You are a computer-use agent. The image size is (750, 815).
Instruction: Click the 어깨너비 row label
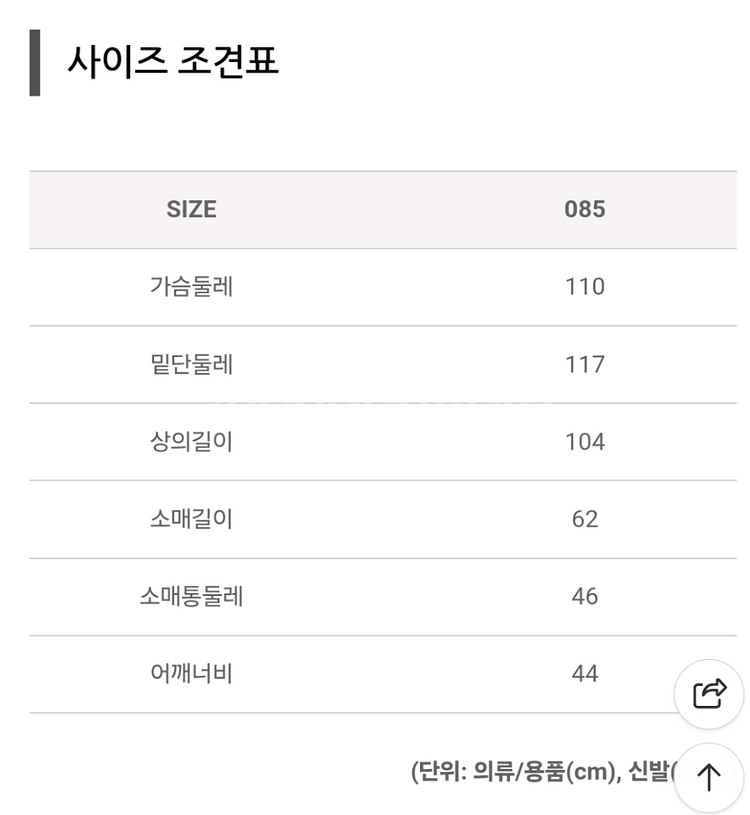(190, 671)
